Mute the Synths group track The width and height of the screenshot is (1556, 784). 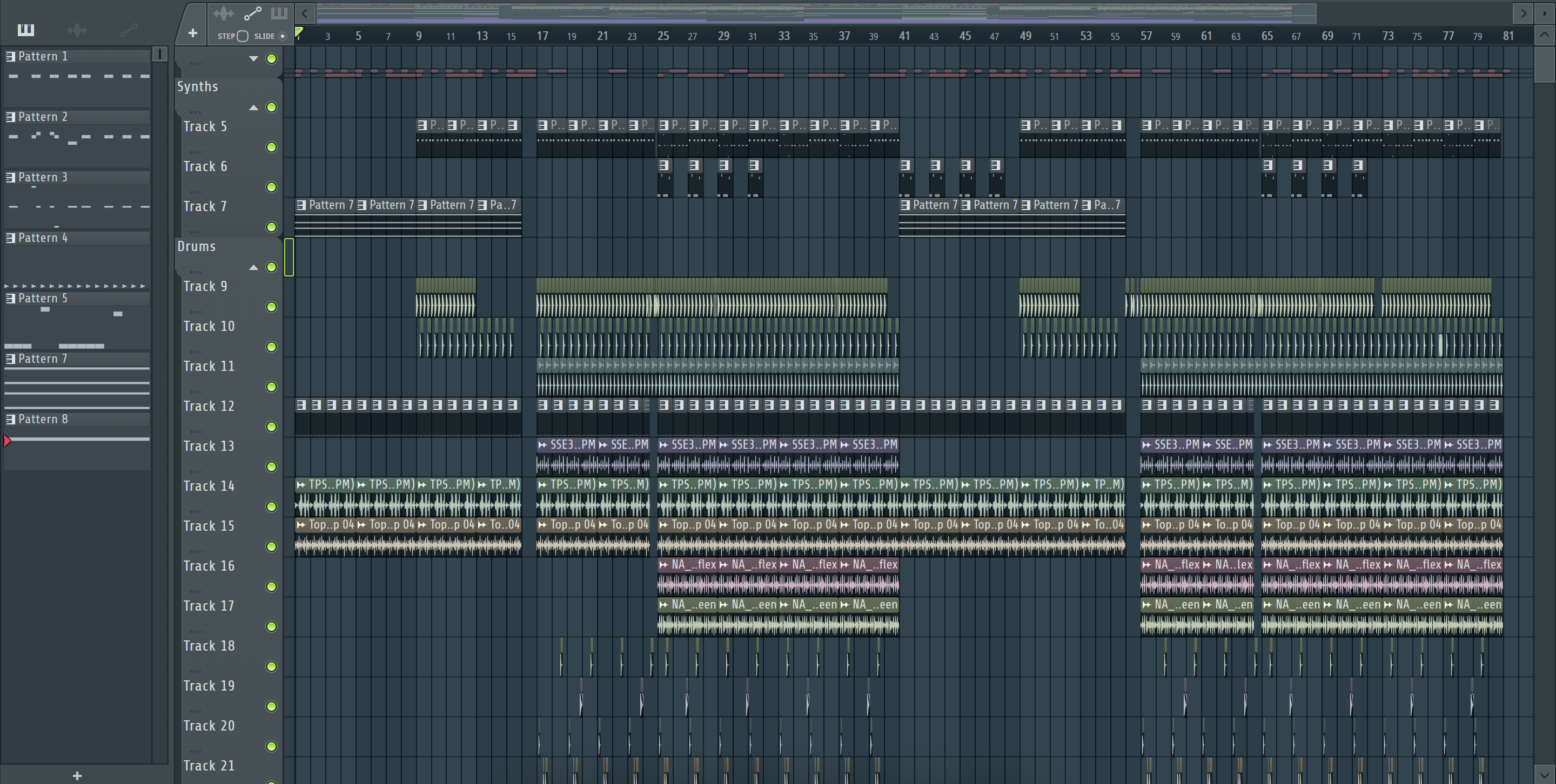[x=272, y=107]
